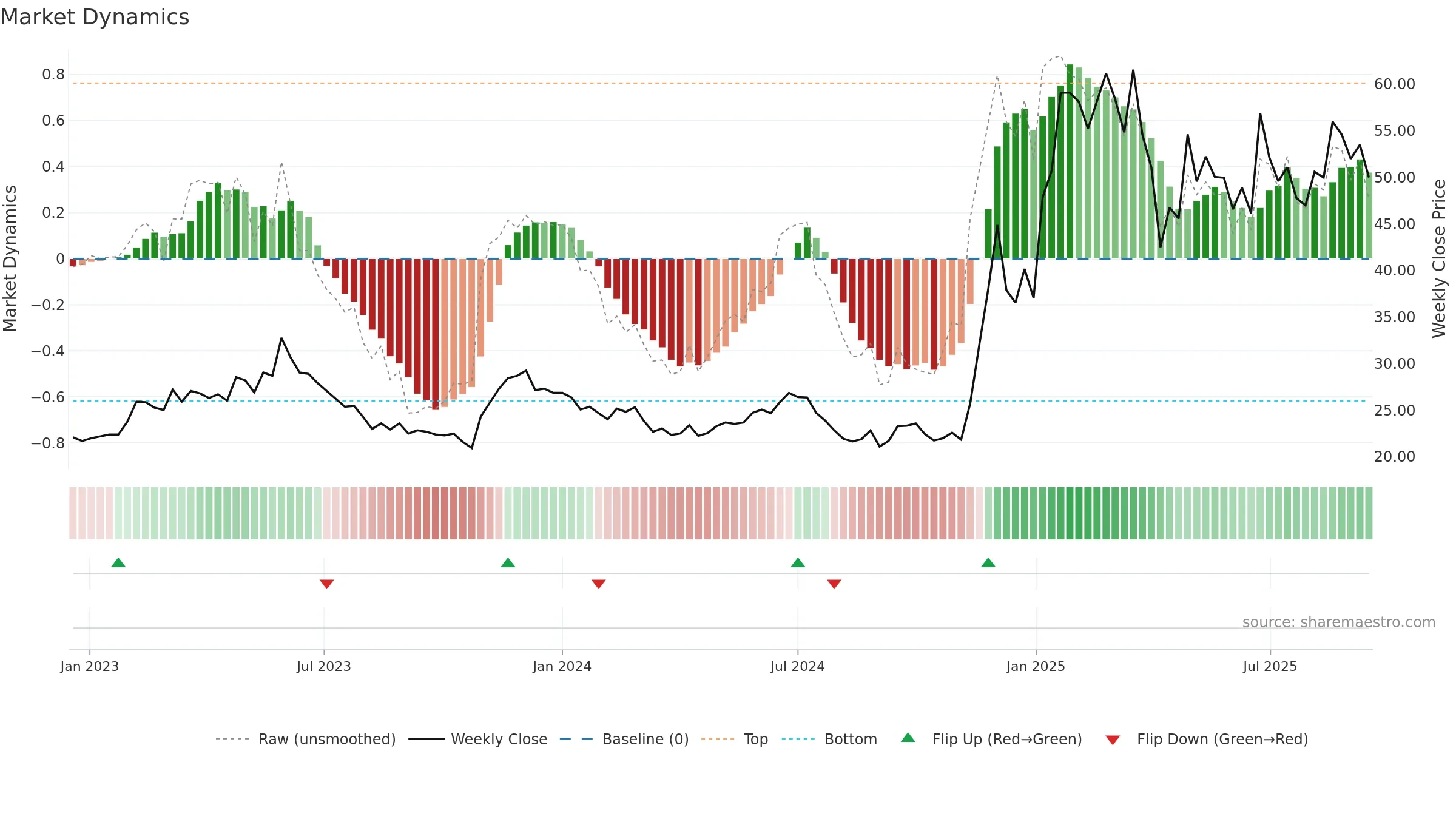The image size is (1456, 819).
Task: Click the Jul 2024 axis label
Action: click(798, 666)
